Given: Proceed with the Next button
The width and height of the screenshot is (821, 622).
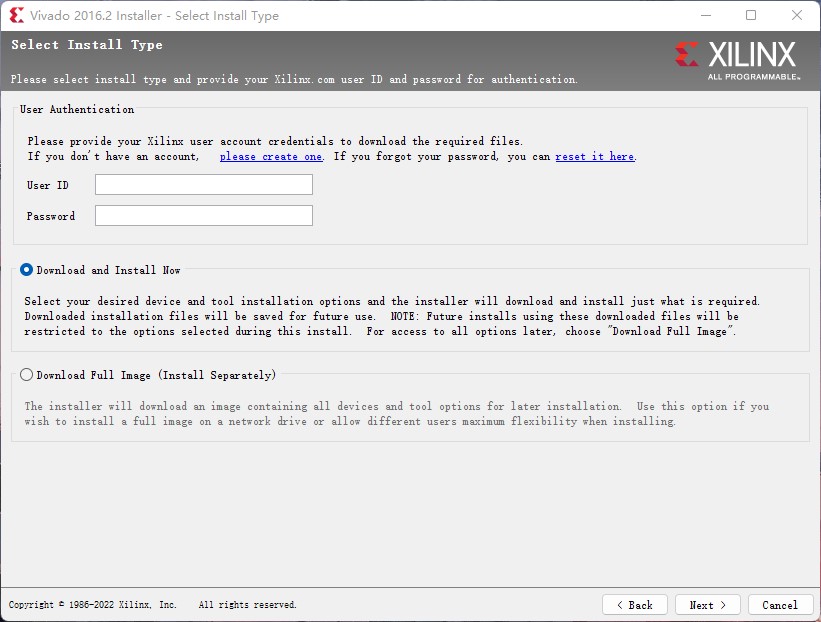Looking at the screenshot, I should pos(707,605).
